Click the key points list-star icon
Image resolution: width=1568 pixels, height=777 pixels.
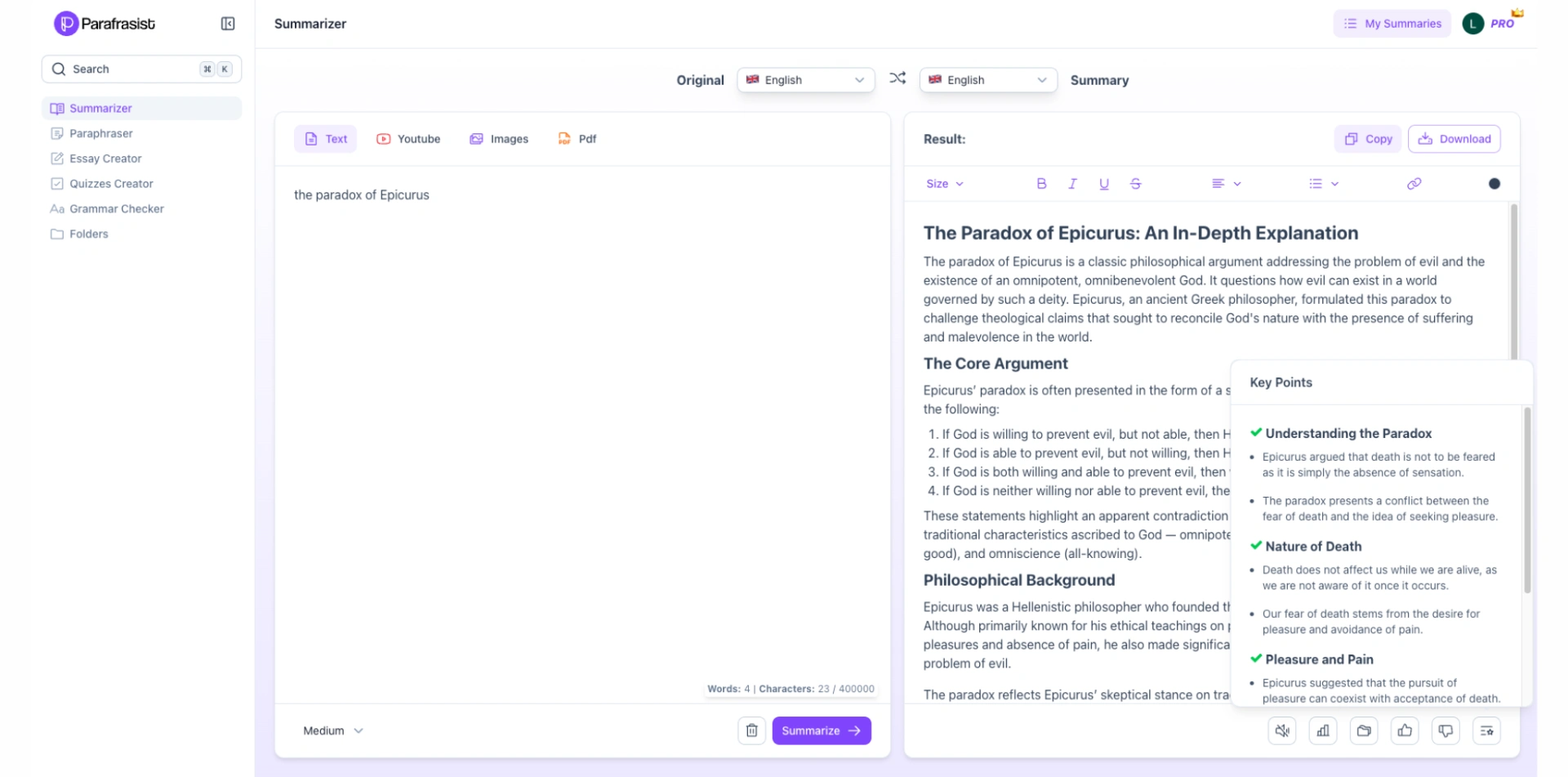(1486, 730)
